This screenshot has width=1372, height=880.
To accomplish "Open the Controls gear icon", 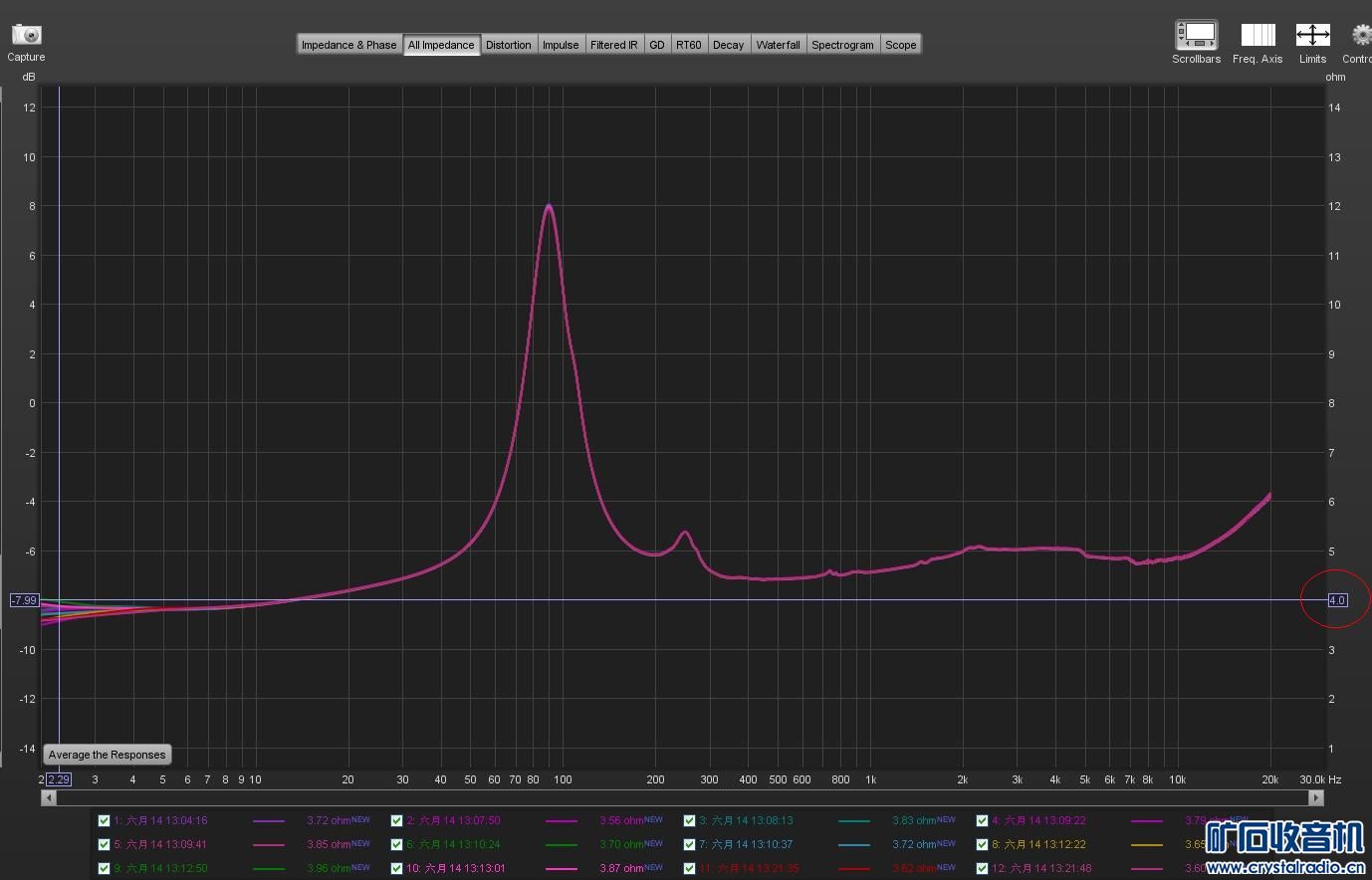I will click(1361, 35).
